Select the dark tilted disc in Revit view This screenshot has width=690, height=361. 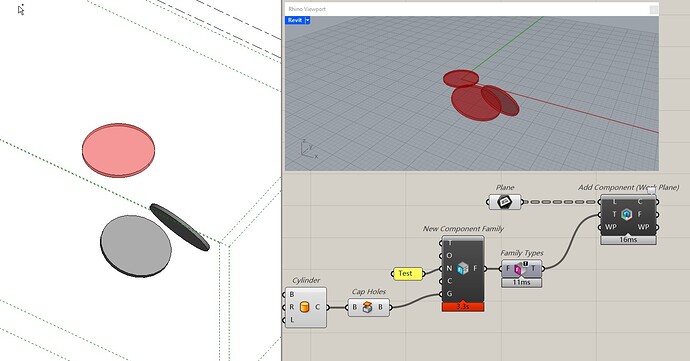pos(180,227)
